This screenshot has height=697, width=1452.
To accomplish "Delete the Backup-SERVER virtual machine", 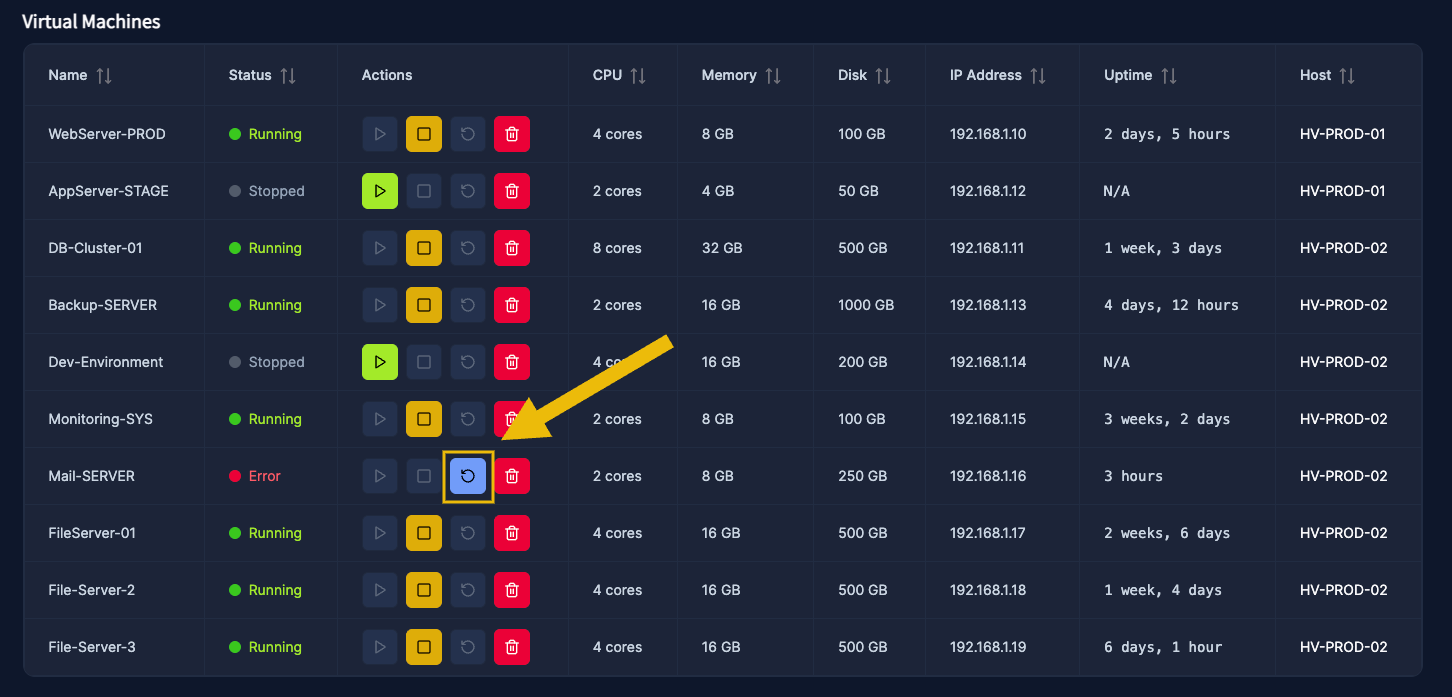I will 512,305.
